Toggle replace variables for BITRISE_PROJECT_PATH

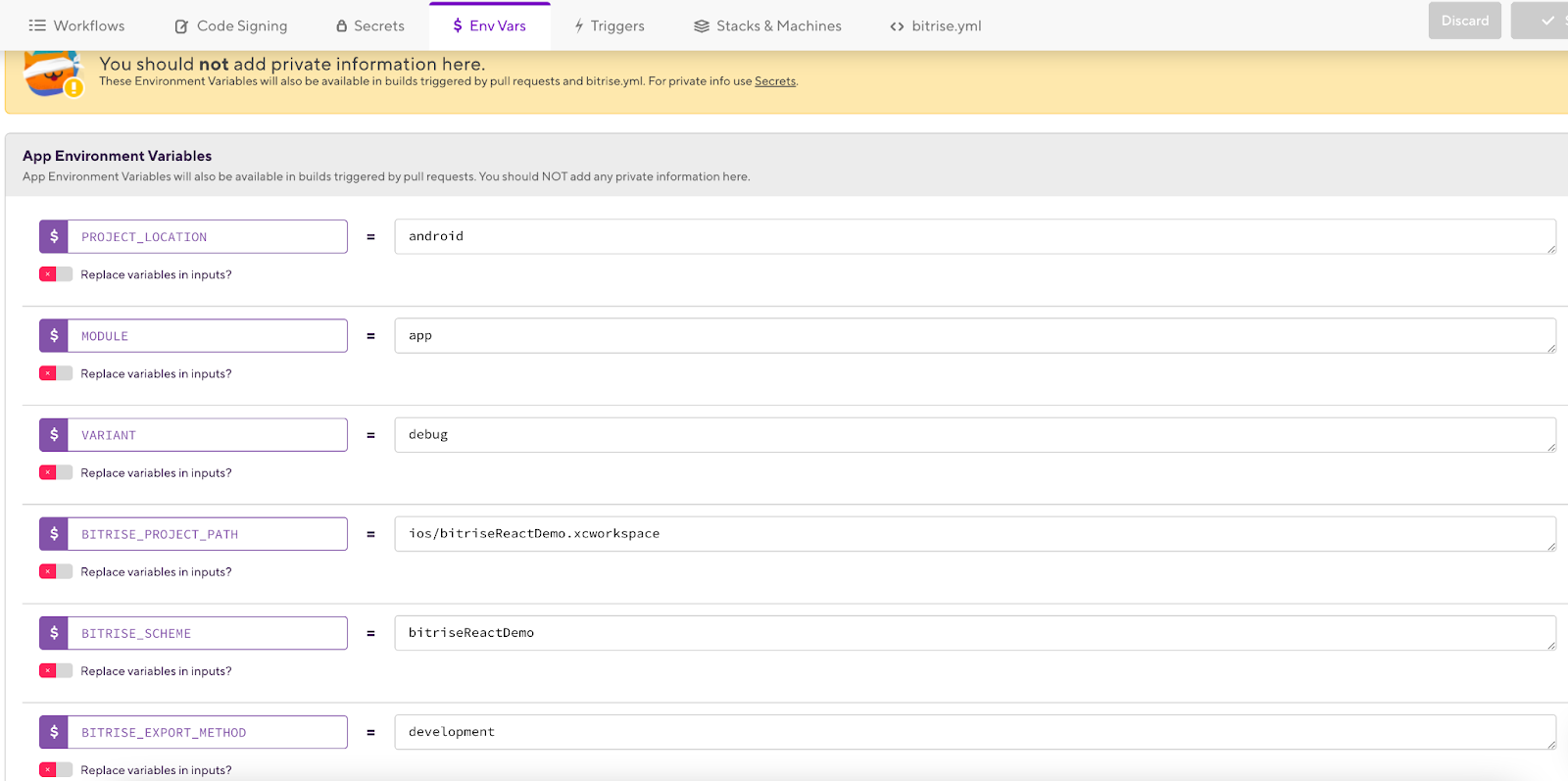[56, 571]
